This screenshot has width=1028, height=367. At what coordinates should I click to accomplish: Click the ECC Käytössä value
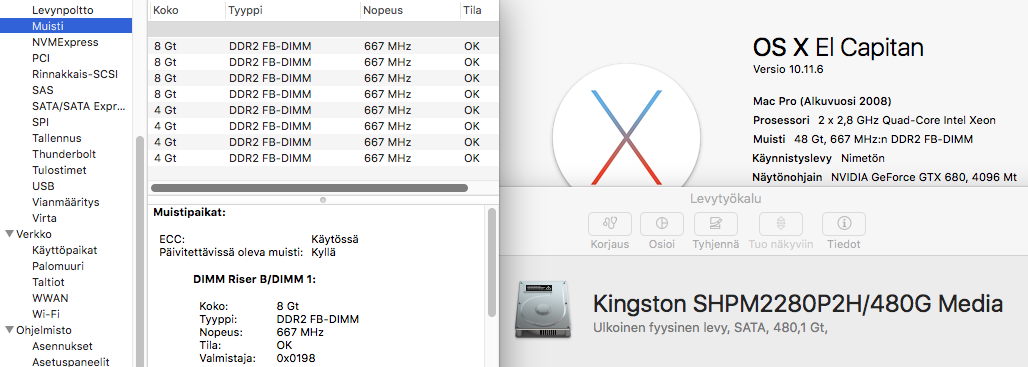pos(334,240)
